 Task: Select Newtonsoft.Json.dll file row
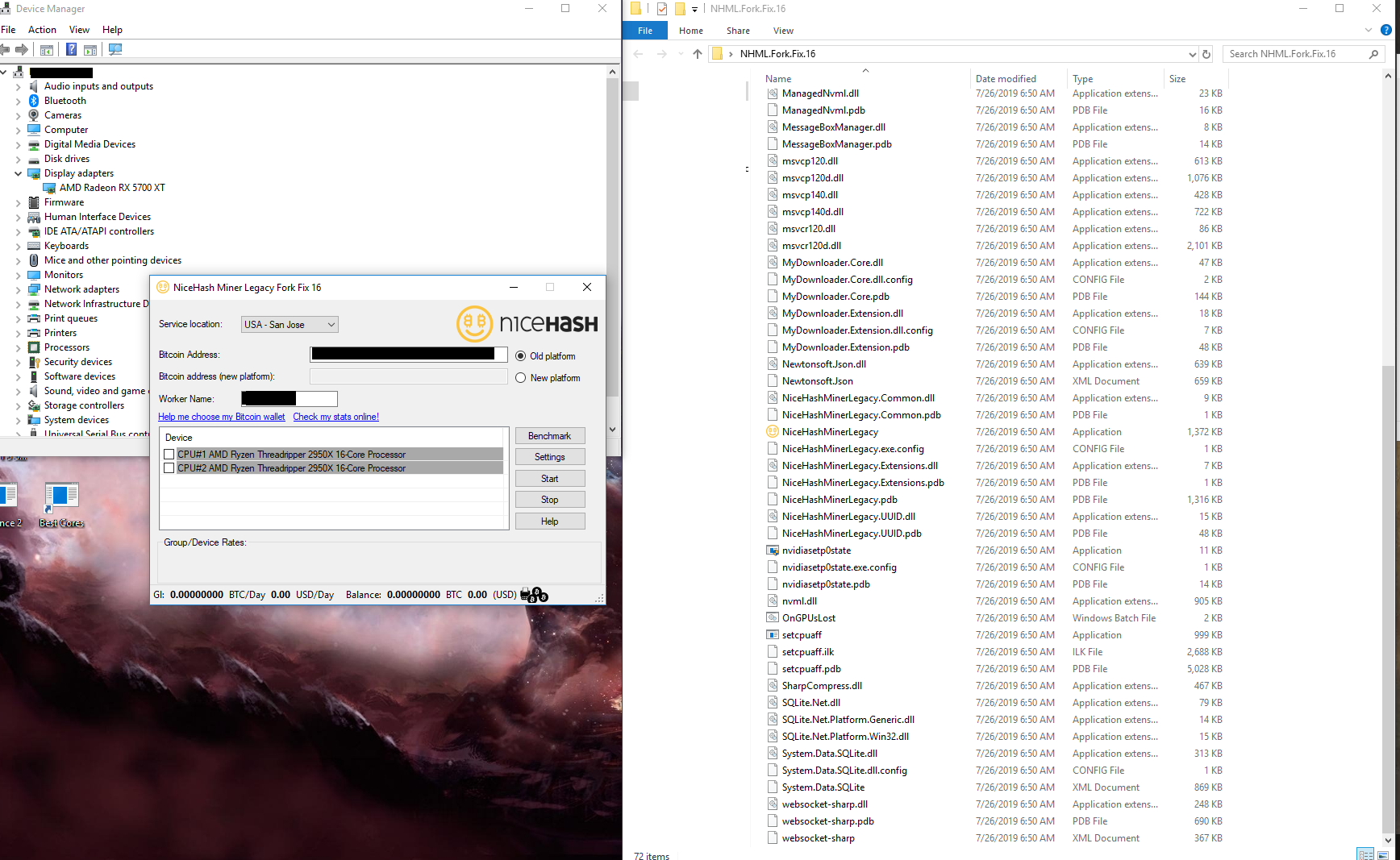pyautogui.click(x=995, y=364)
